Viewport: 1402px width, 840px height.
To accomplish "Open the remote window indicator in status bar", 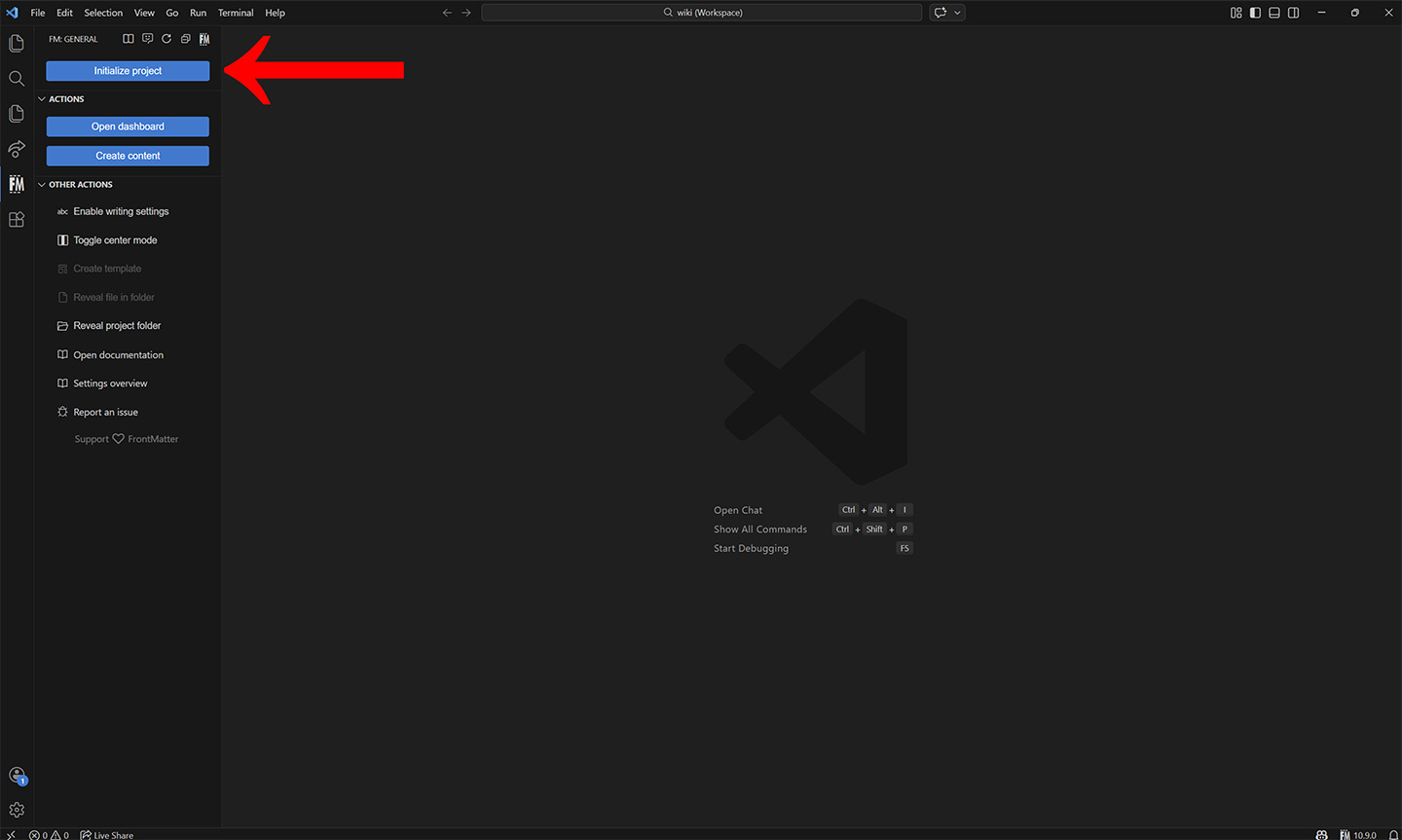I will pos(11,834).
